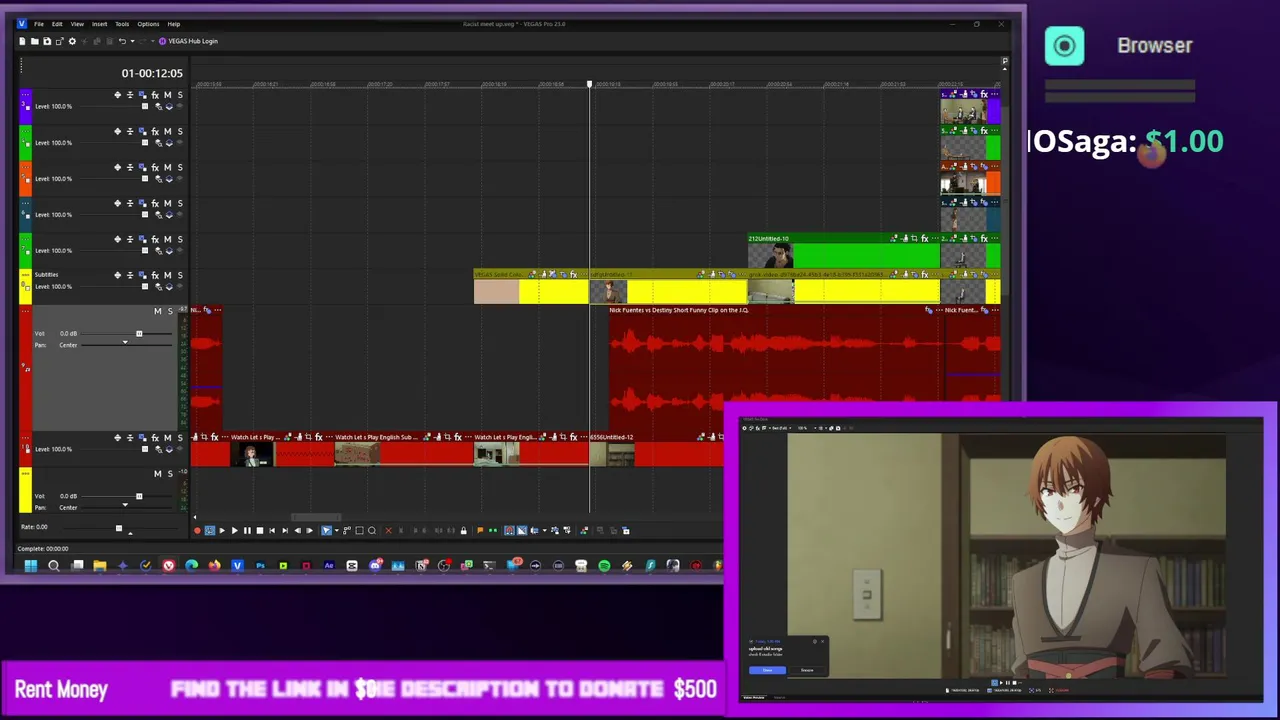The image size is (1280, 720).
Task: Open the View menu
Action: tap(77, 24)
